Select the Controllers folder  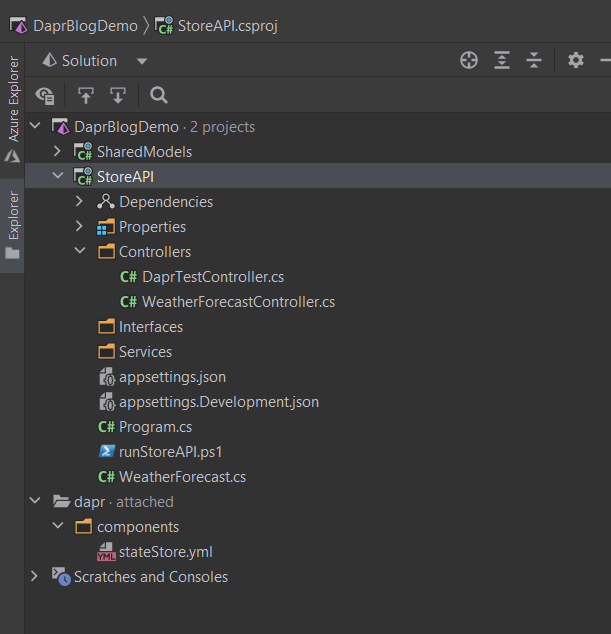318,252
